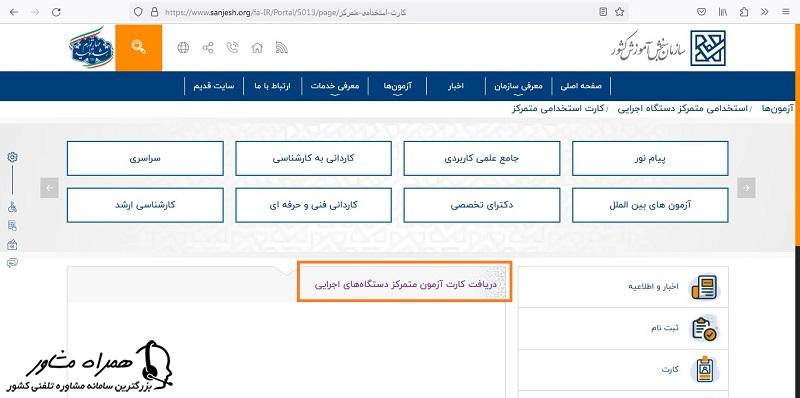Expand آزمون‌ها menu

point(397,86)
